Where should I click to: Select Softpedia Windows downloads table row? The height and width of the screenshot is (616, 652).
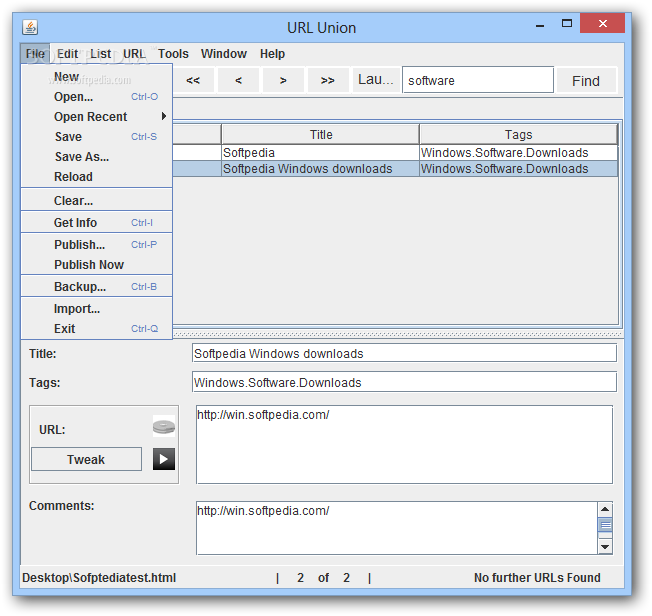tap(395, 169)
